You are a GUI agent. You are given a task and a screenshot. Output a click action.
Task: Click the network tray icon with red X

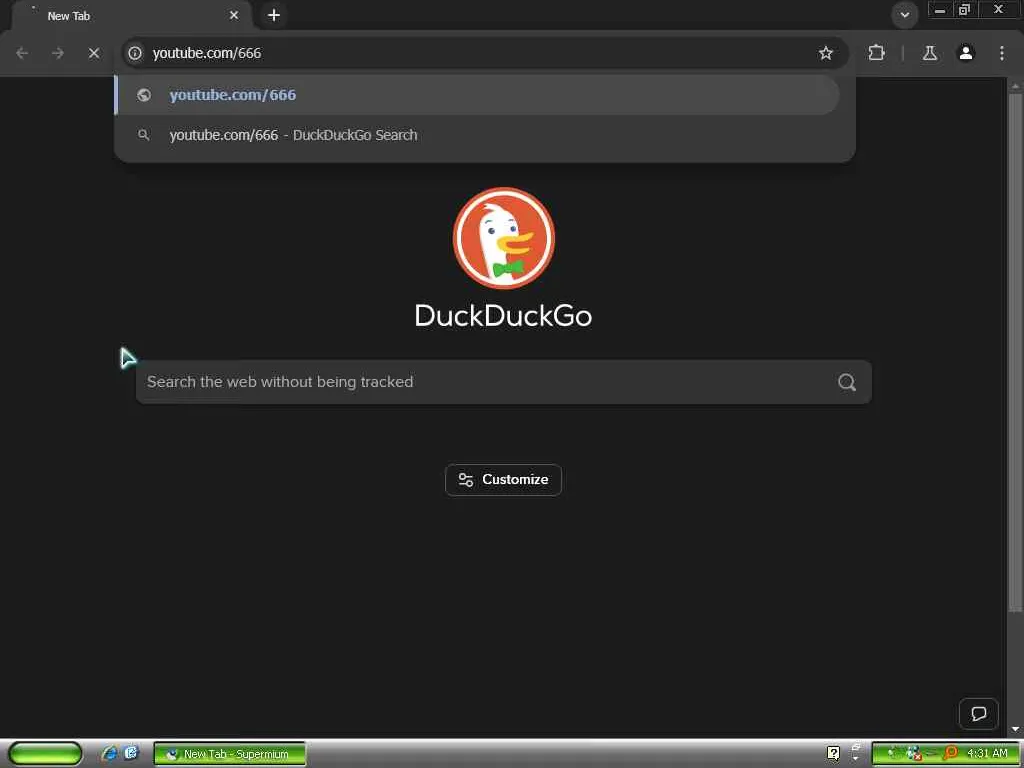click(x=914, y=754)
